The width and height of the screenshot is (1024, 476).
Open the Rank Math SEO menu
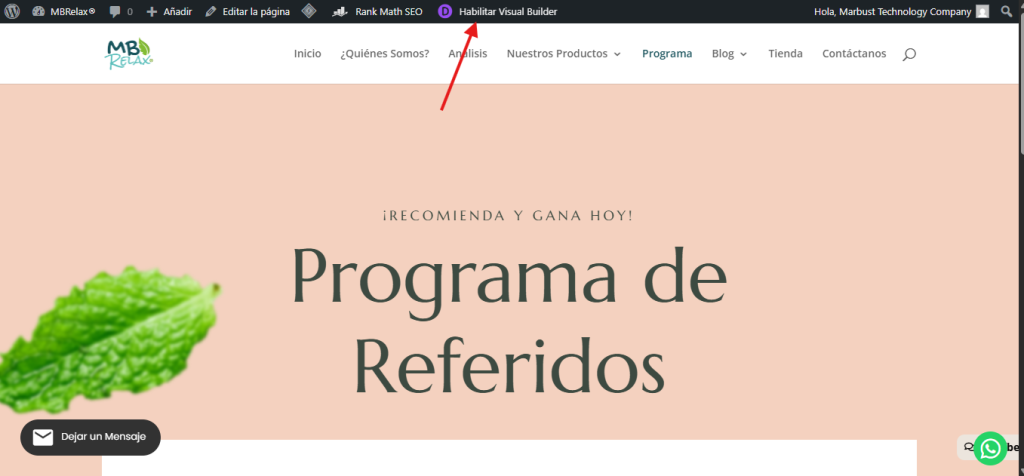pyautogui.click(x=377, y=12)
